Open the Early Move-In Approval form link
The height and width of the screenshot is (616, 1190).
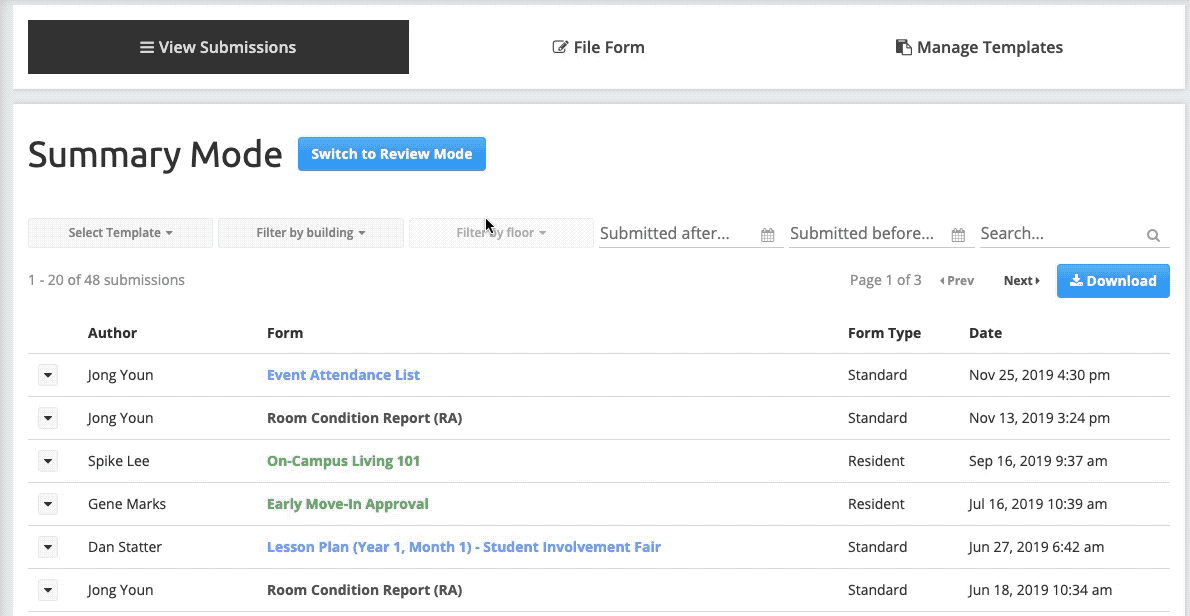pyautogui.click(x=347, y=504)
